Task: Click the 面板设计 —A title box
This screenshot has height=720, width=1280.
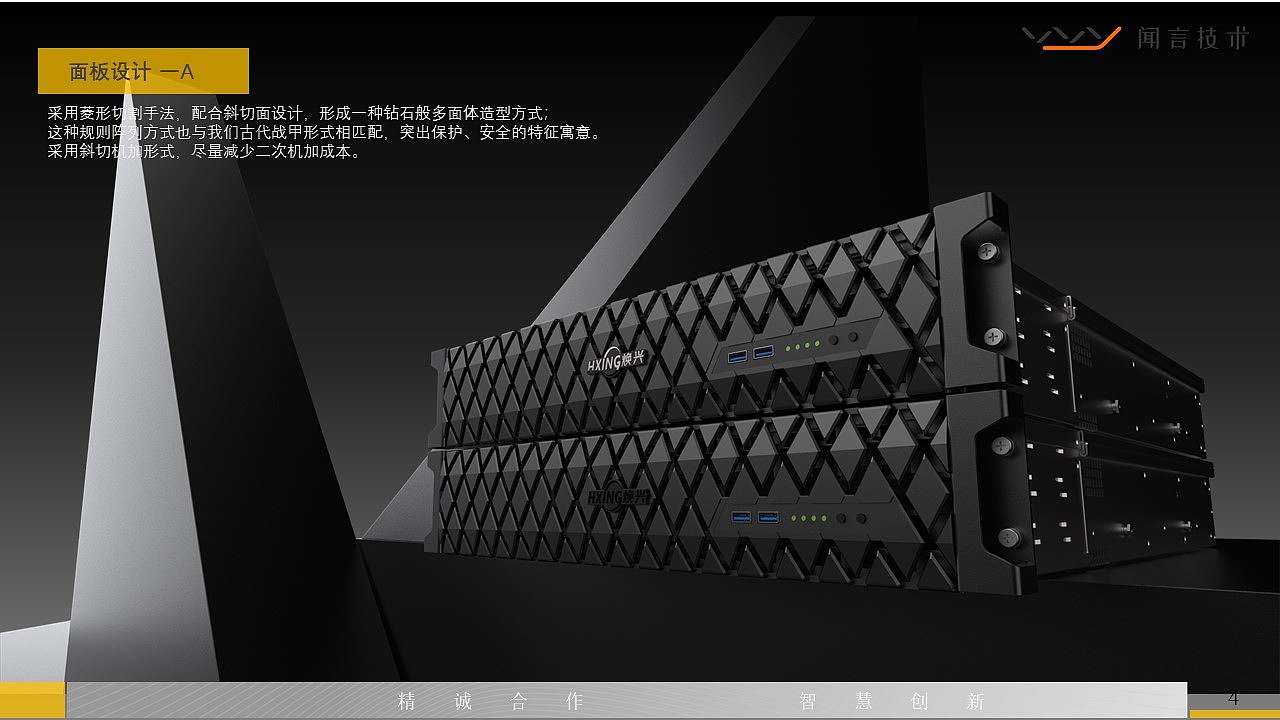Action: tap(143, 71)
